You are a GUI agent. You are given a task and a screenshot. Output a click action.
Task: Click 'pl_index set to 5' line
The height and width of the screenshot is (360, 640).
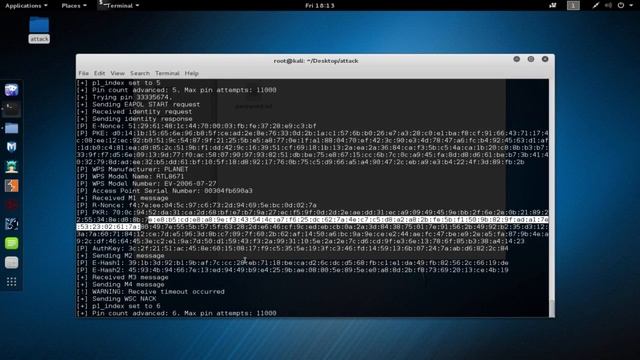[118, 83]
